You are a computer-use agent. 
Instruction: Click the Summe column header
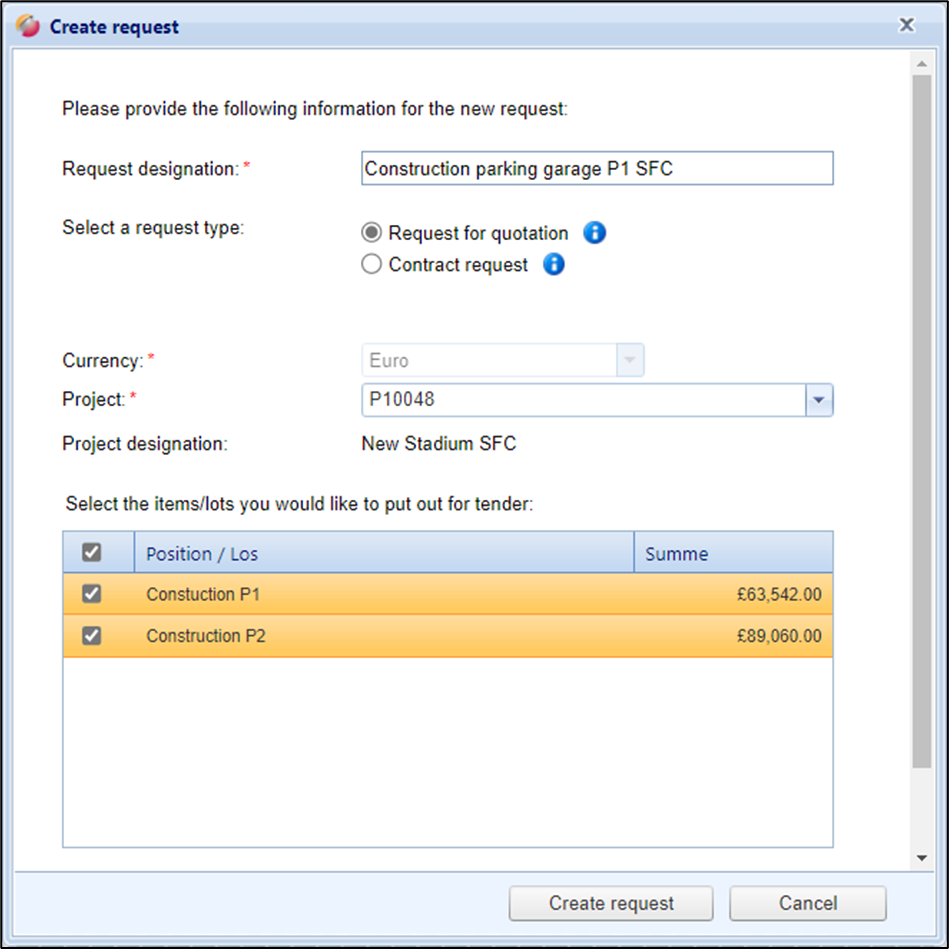[x=732, y=553]
